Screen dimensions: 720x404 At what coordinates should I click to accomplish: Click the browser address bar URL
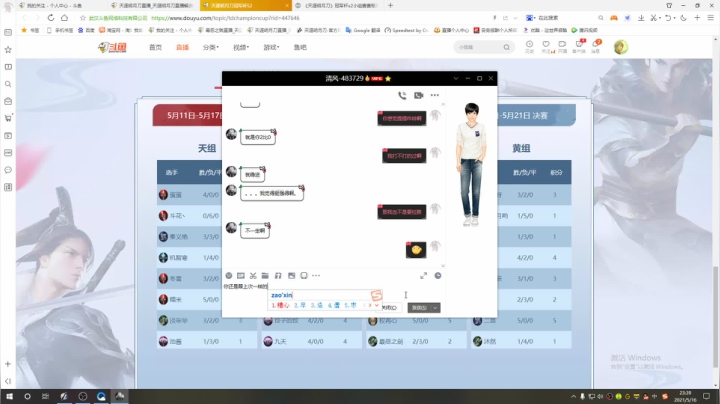point(225,18)
